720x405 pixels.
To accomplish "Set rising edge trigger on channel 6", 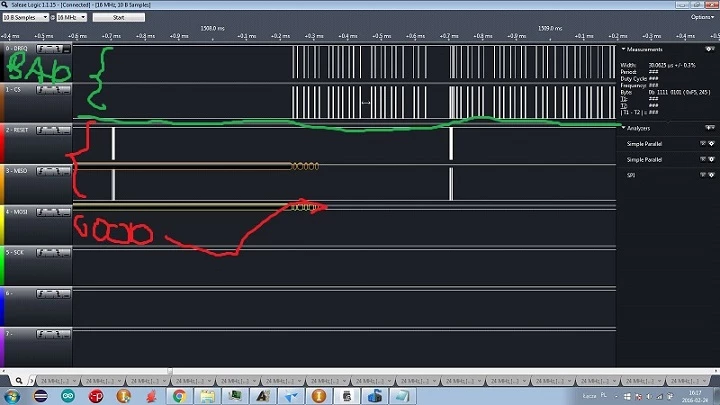I will (41, 294).
